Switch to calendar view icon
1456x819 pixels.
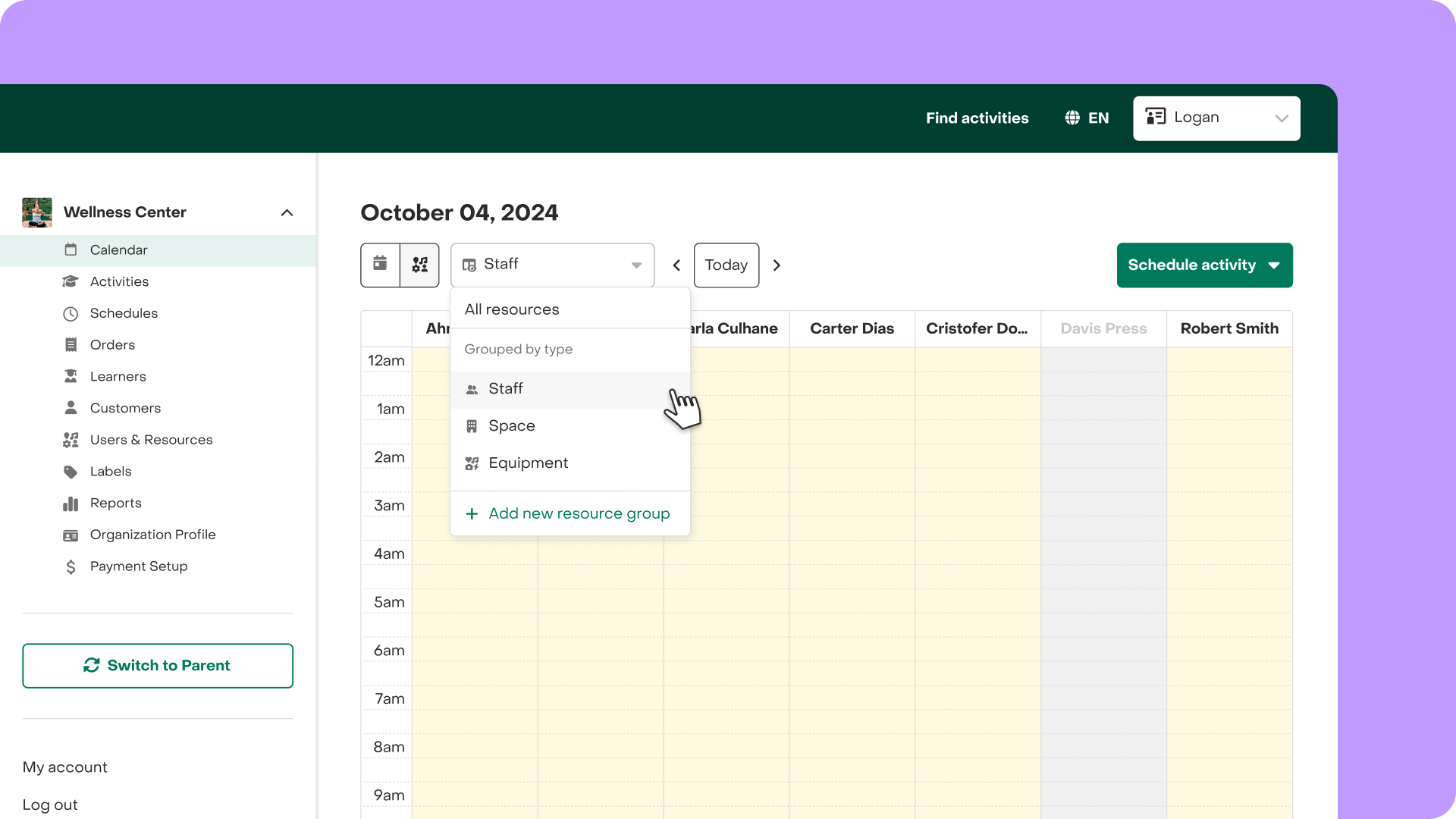tap(380, 265)
